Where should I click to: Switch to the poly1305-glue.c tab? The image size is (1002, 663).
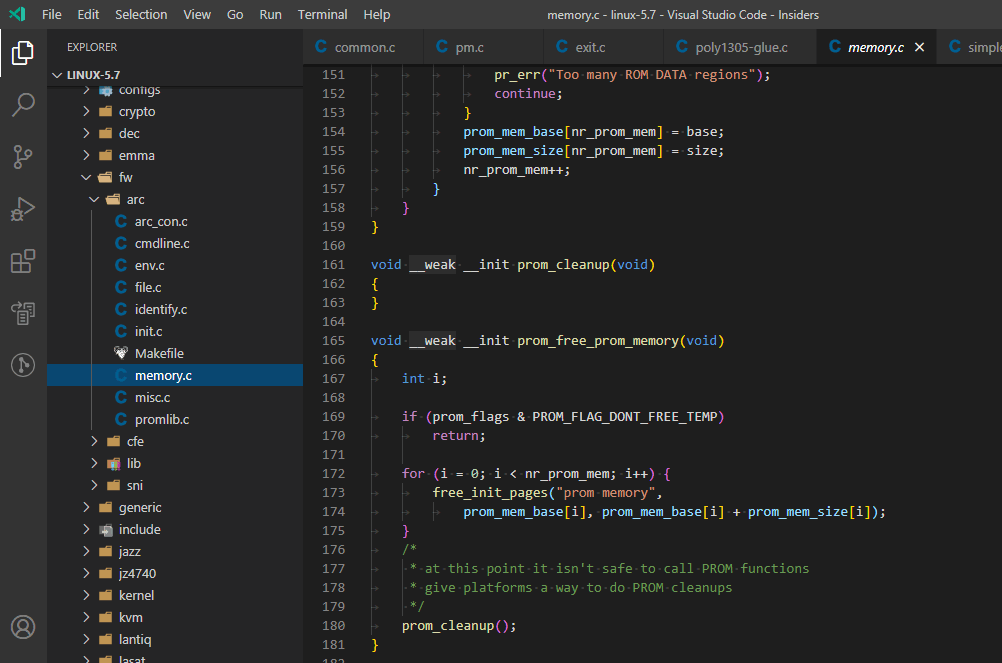coord(740,47)
